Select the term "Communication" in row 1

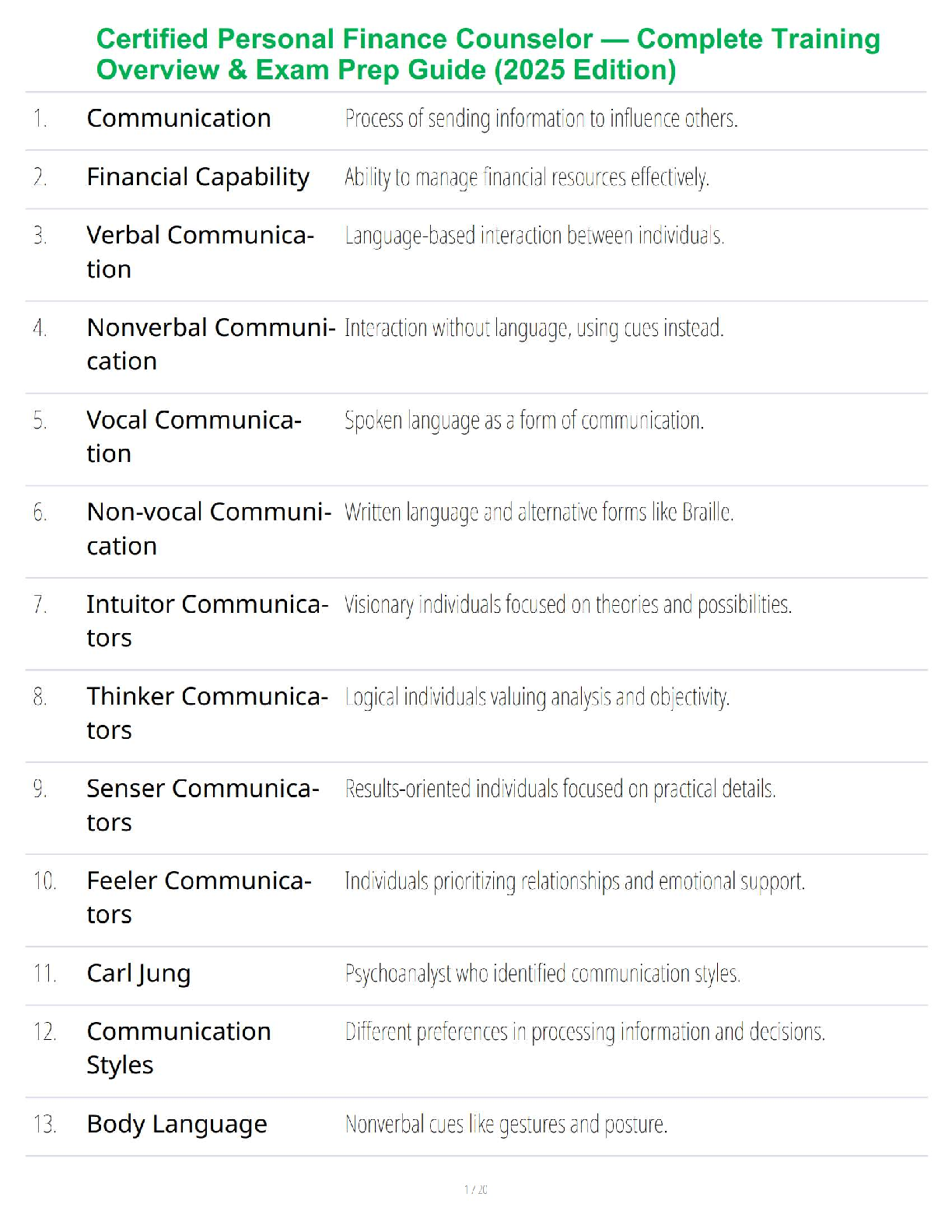179,118
